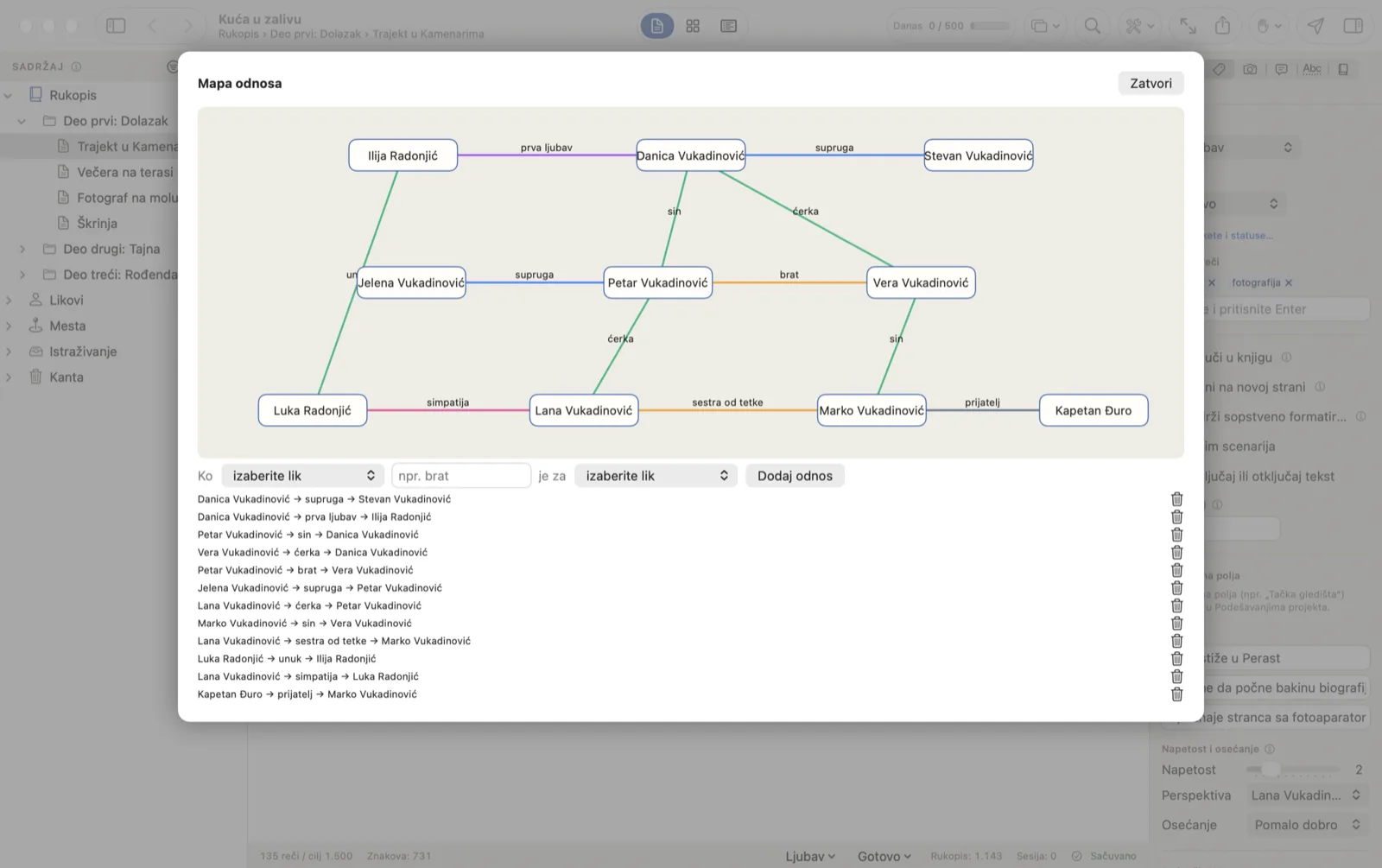Switch to outline list view
This screenshot has width=1382, height=868.
point(728,26)
